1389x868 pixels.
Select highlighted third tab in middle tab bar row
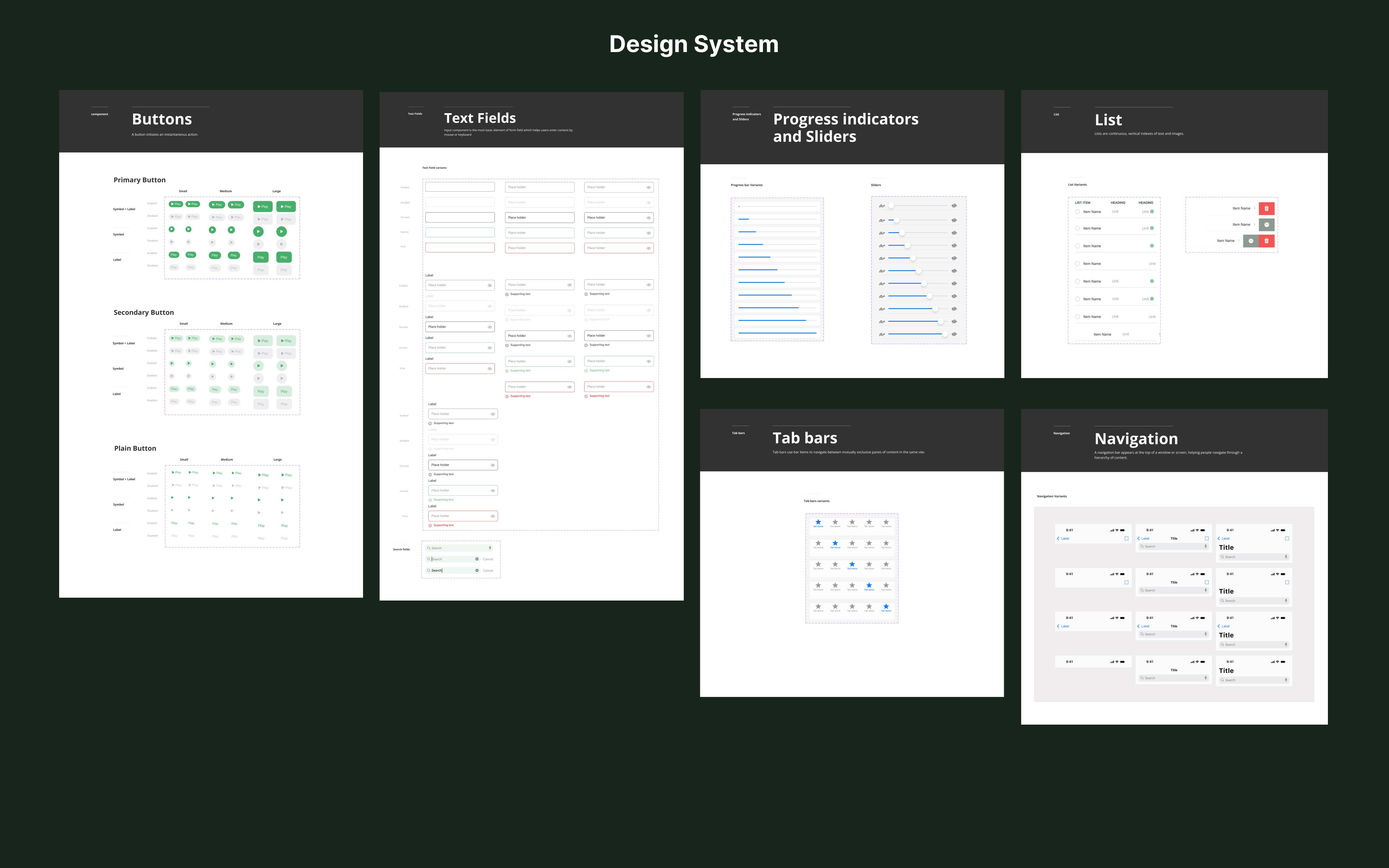click(852, 565)
